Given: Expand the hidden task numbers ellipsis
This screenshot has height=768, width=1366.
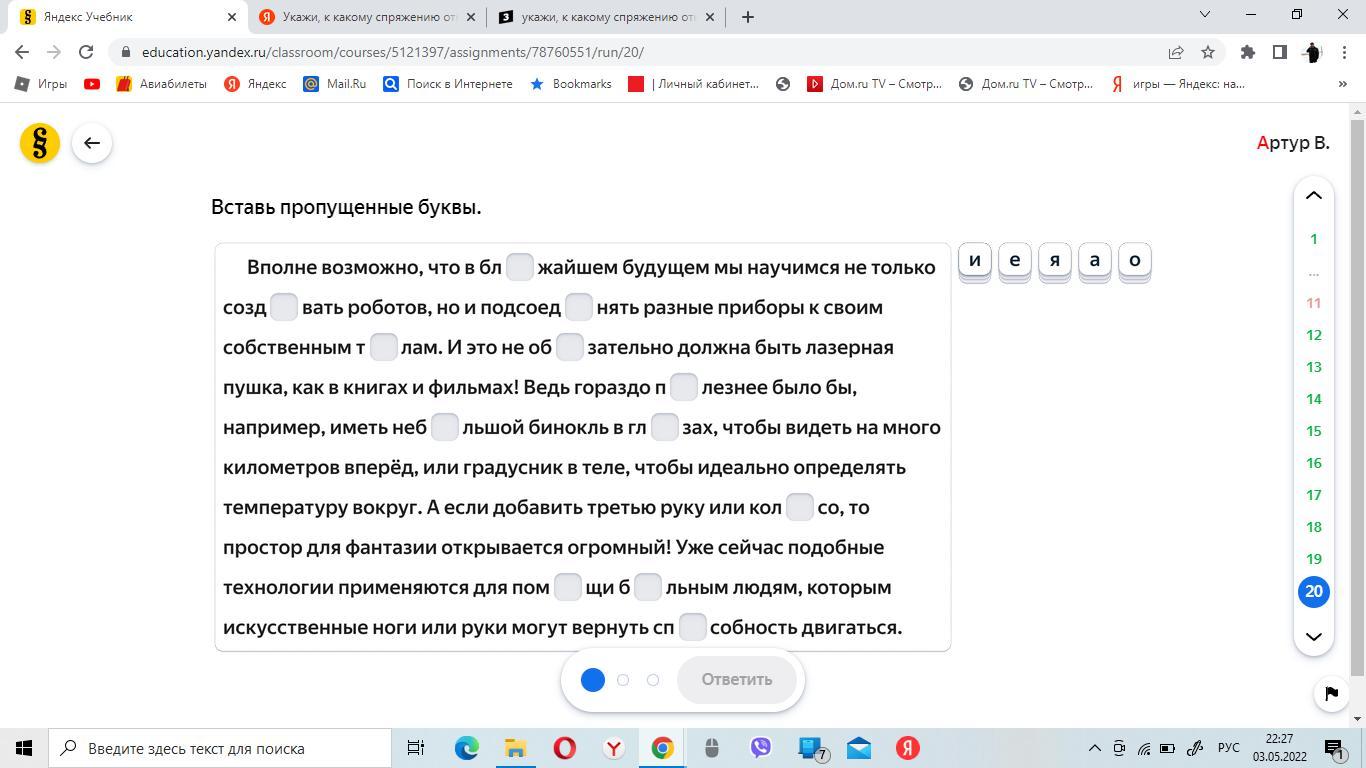Looking at the screenshot, I should (1314, 271).
